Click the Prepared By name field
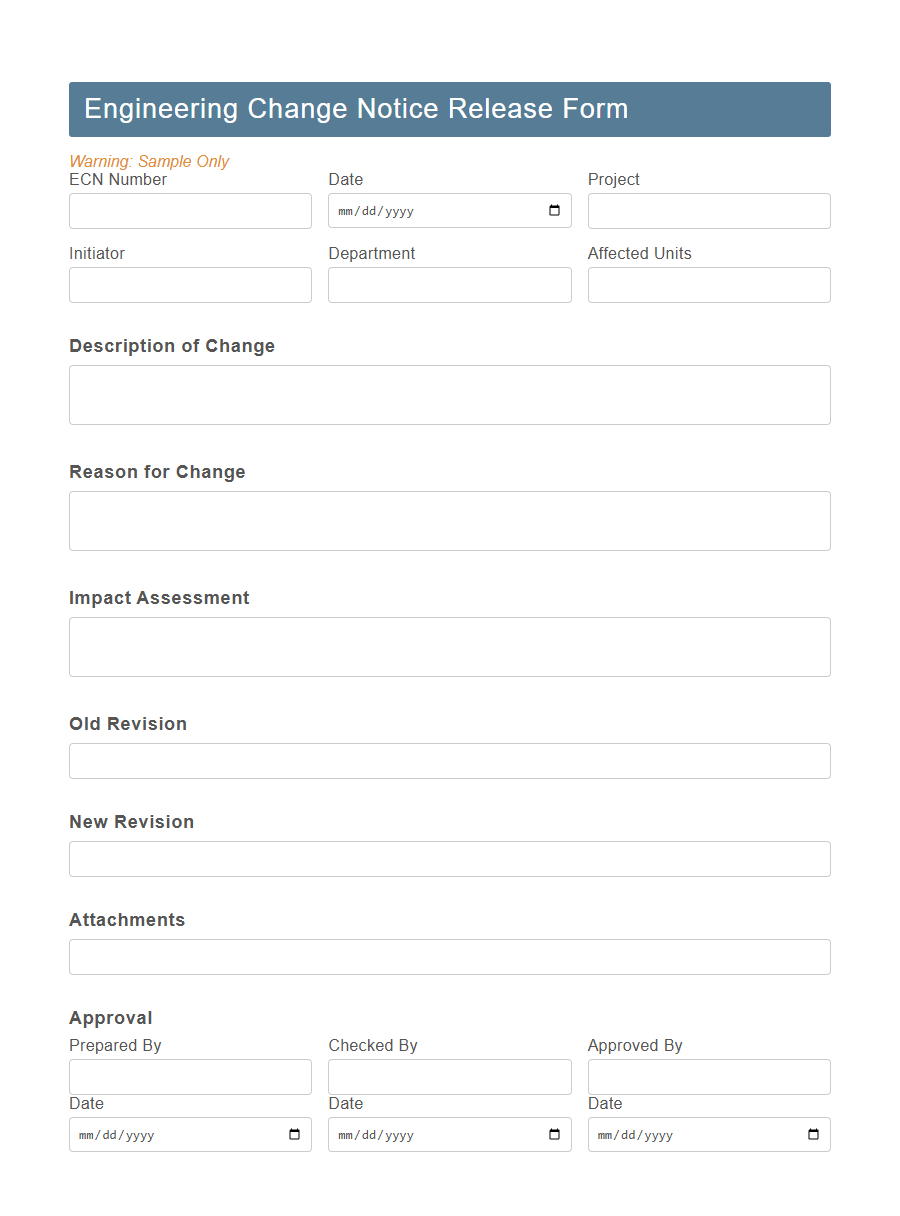The height and width of the screenshot is (1216, 900). [x=190, y=1077]
